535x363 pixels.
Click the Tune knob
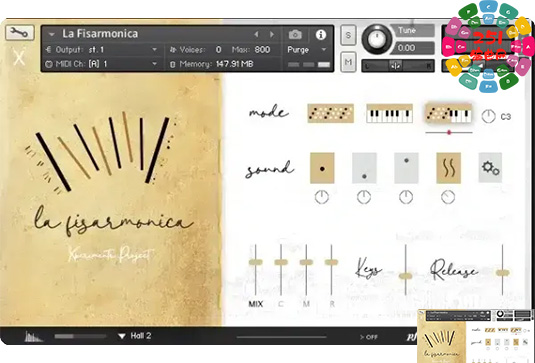(x=377, y=39)
